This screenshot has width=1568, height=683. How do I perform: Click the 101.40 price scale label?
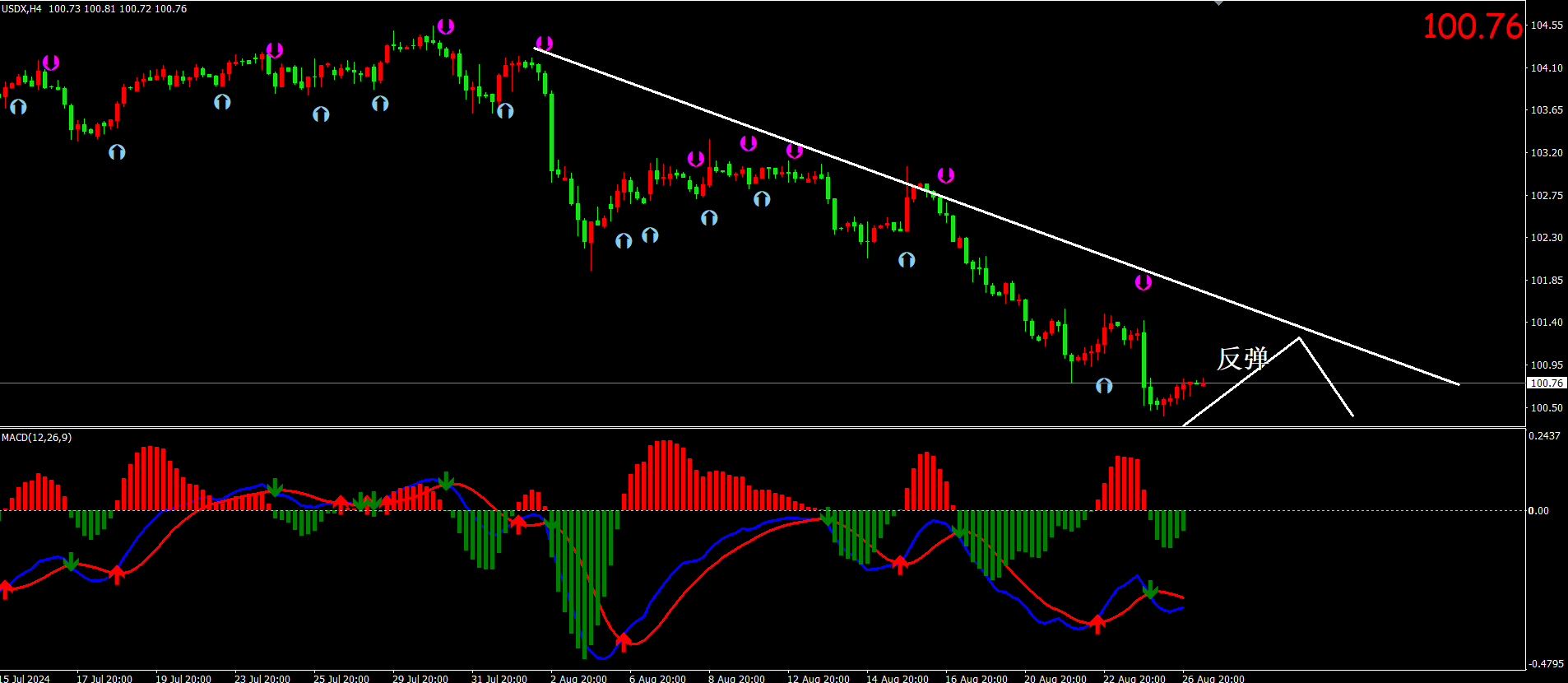point(1547,323)
